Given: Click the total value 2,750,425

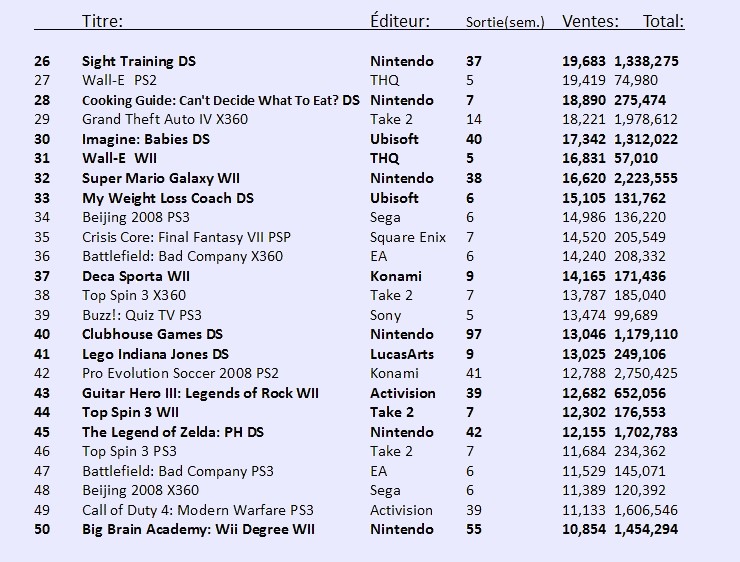Looking at the screenshot, I should point(646,374).
